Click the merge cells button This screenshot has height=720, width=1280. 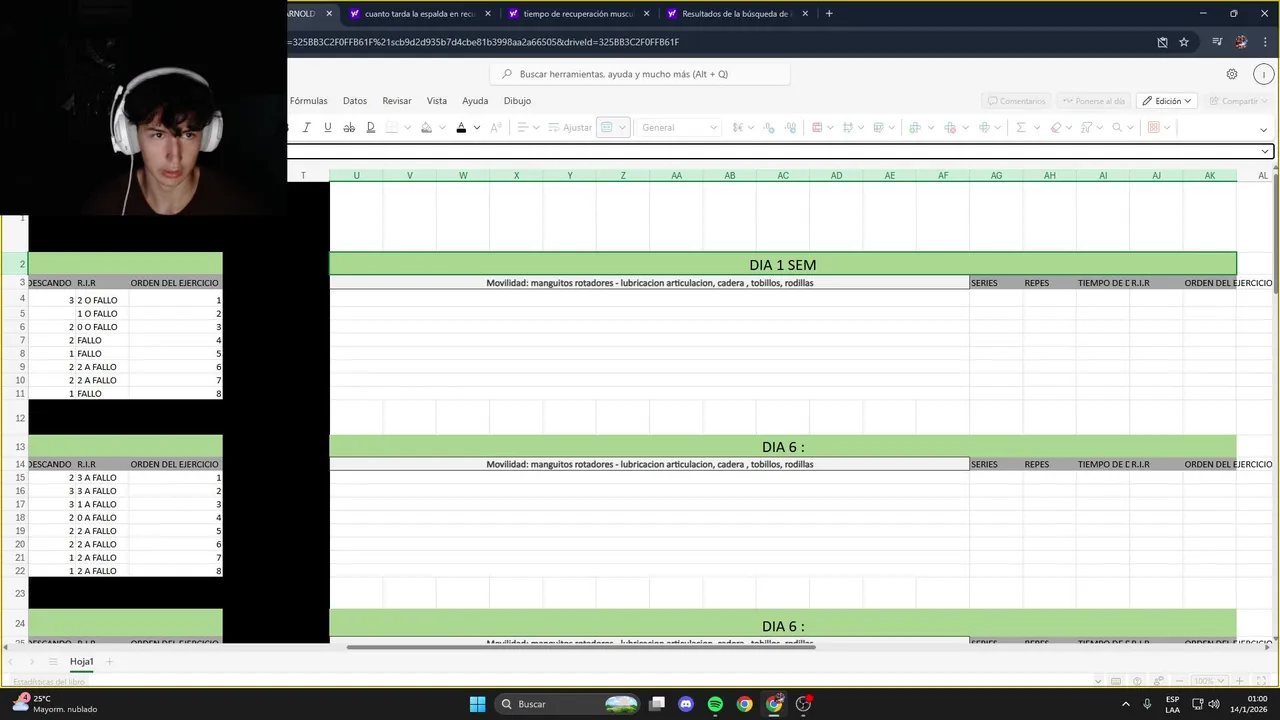pyautogui.click(x=607, y=128)
